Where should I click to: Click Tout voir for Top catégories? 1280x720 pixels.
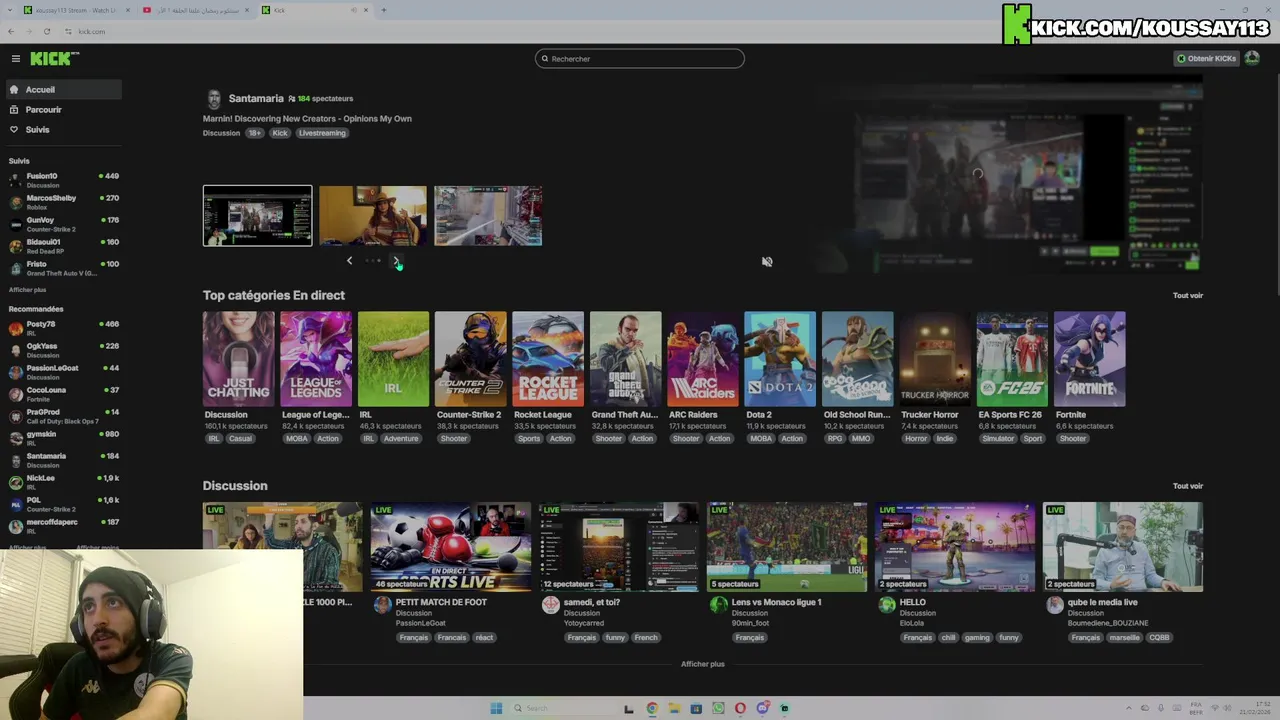click(x=1187, y=296)
